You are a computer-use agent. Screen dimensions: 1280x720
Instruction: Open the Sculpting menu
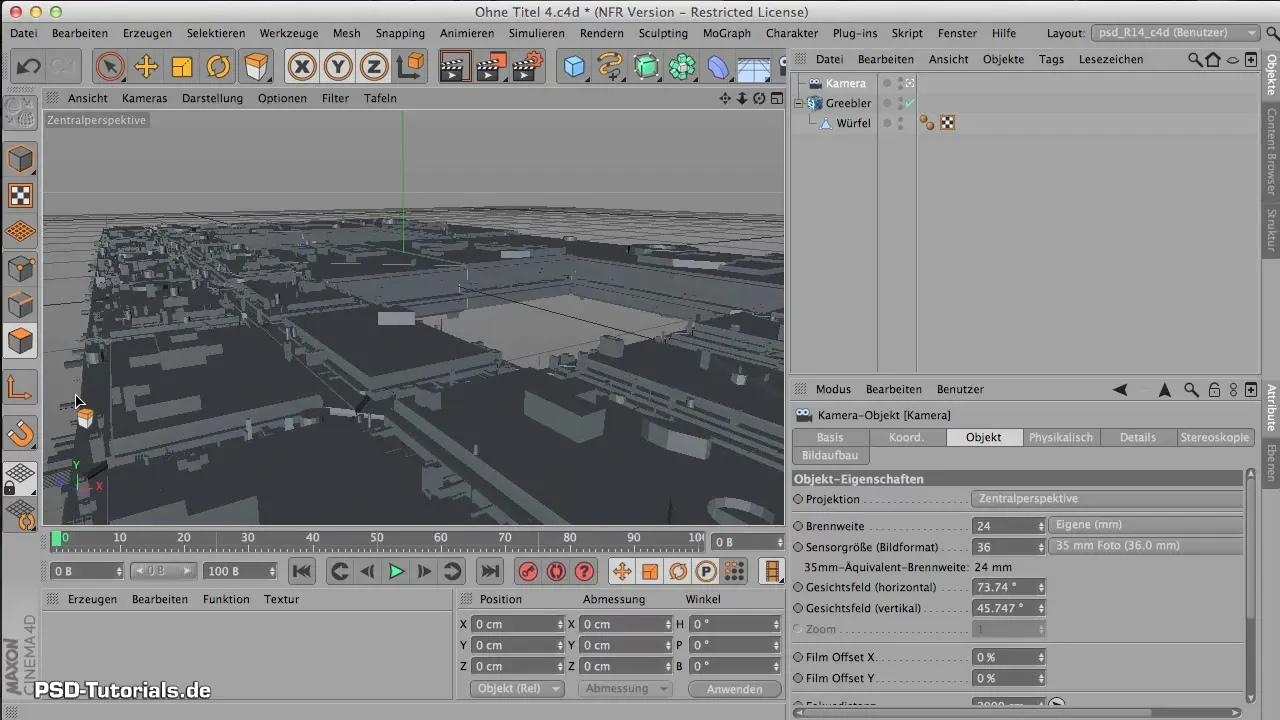(663, 33)
